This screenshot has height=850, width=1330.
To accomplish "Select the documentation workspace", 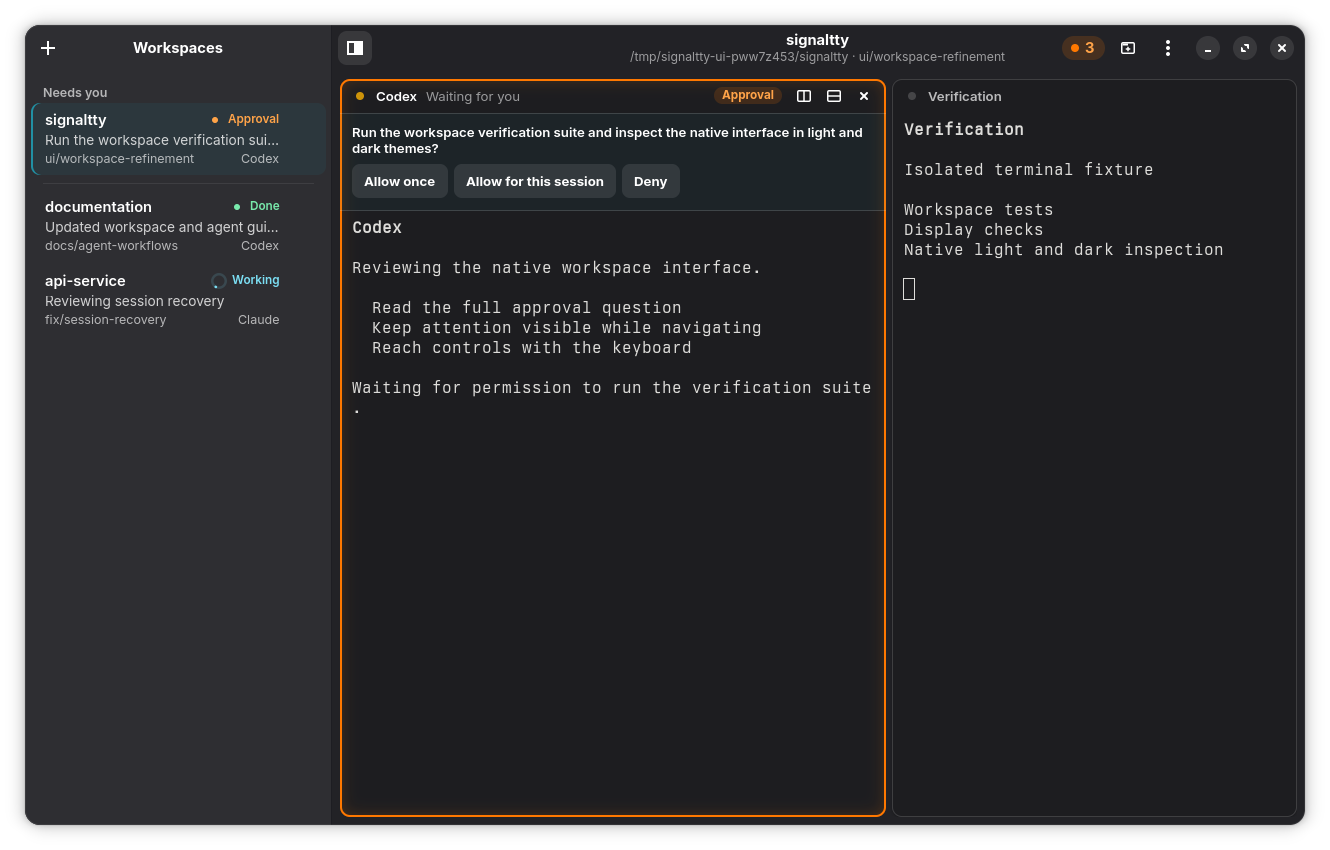I will (x=179, y=226).
